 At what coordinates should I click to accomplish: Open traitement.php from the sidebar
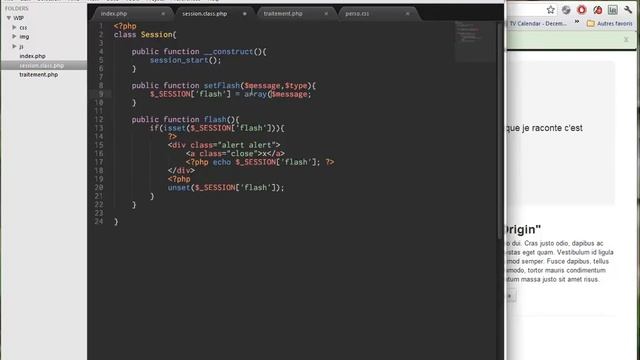point(39,75)
